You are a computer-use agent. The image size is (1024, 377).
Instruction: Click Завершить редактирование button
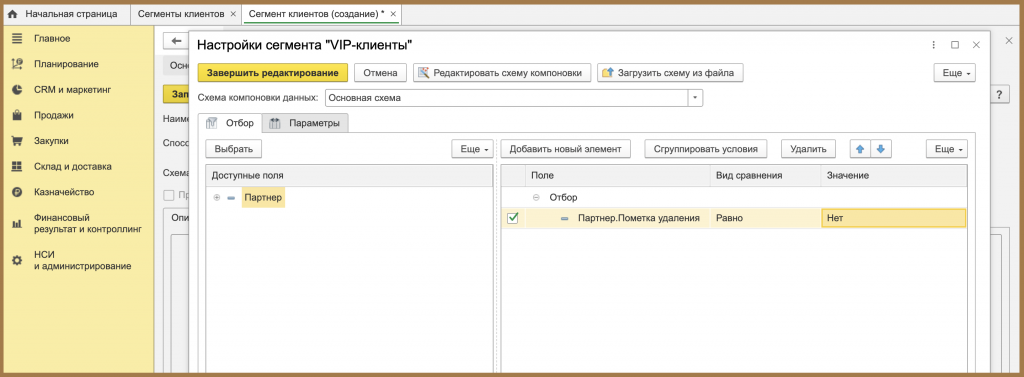[272, 73]
